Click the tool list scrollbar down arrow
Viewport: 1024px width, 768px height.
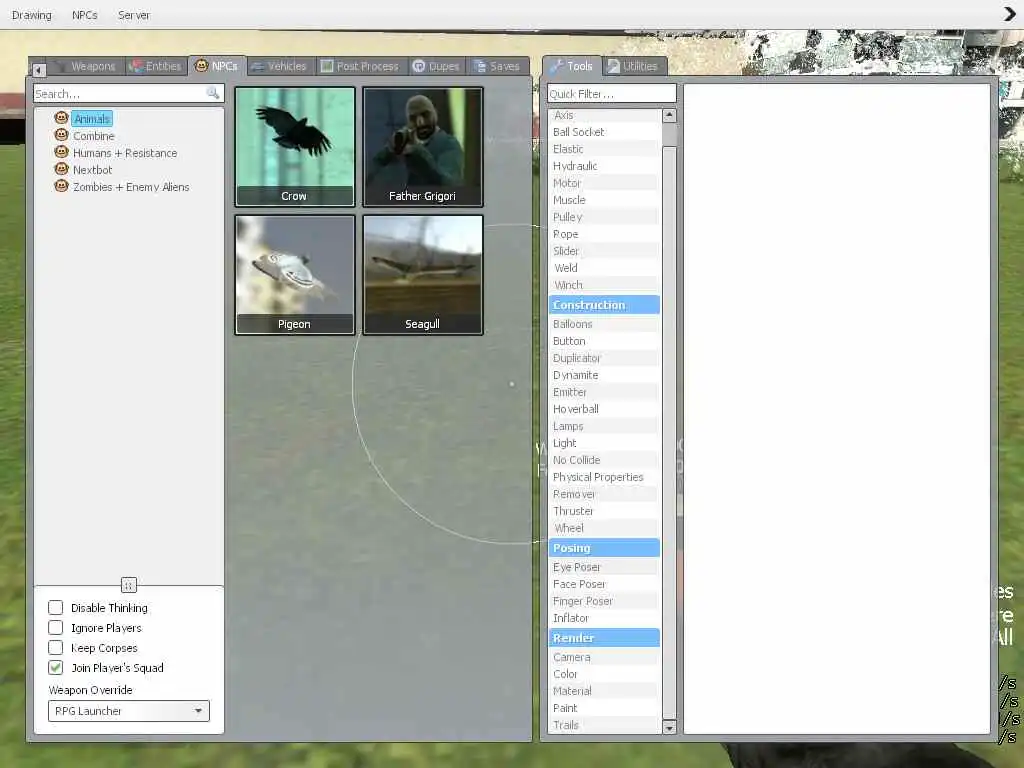tap(669, 727)
